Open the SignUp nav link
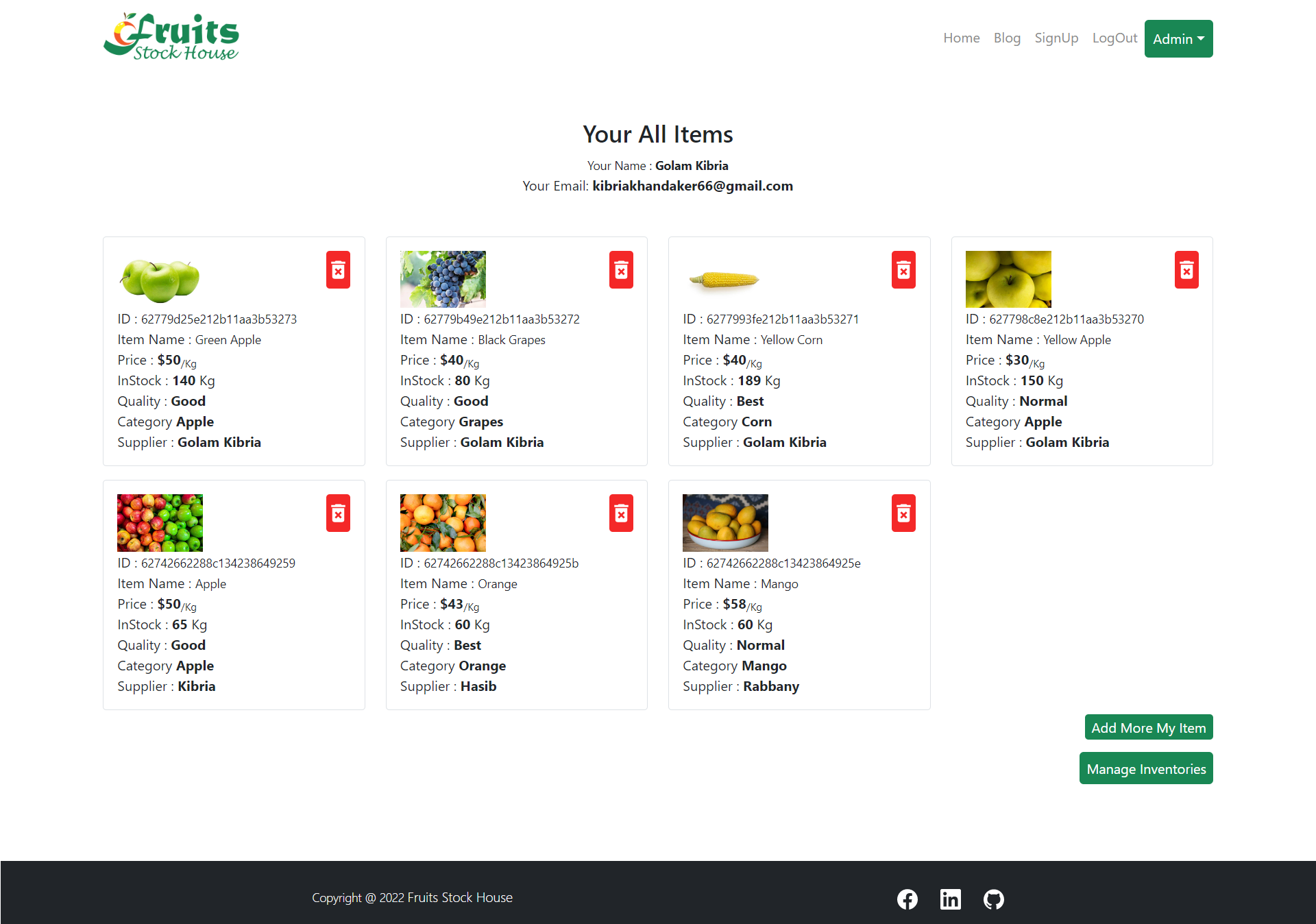Viewport: 1316px width, 924px height. (1056, 38)
